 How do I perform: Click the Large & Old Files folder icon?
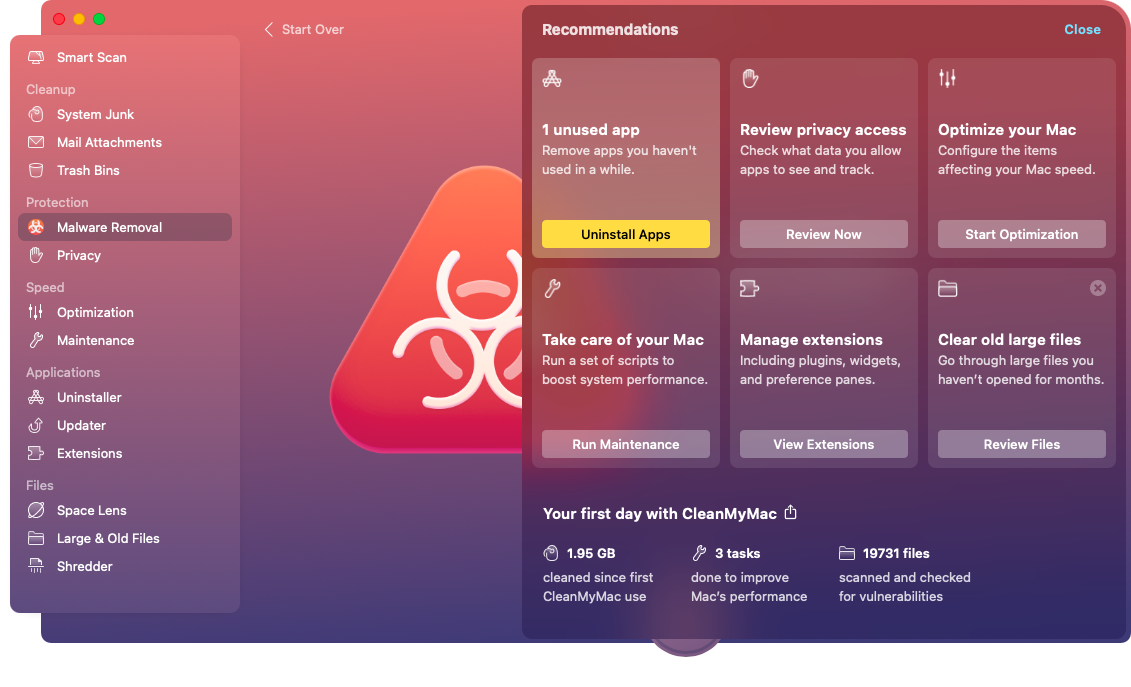click(x=35, y=538)
